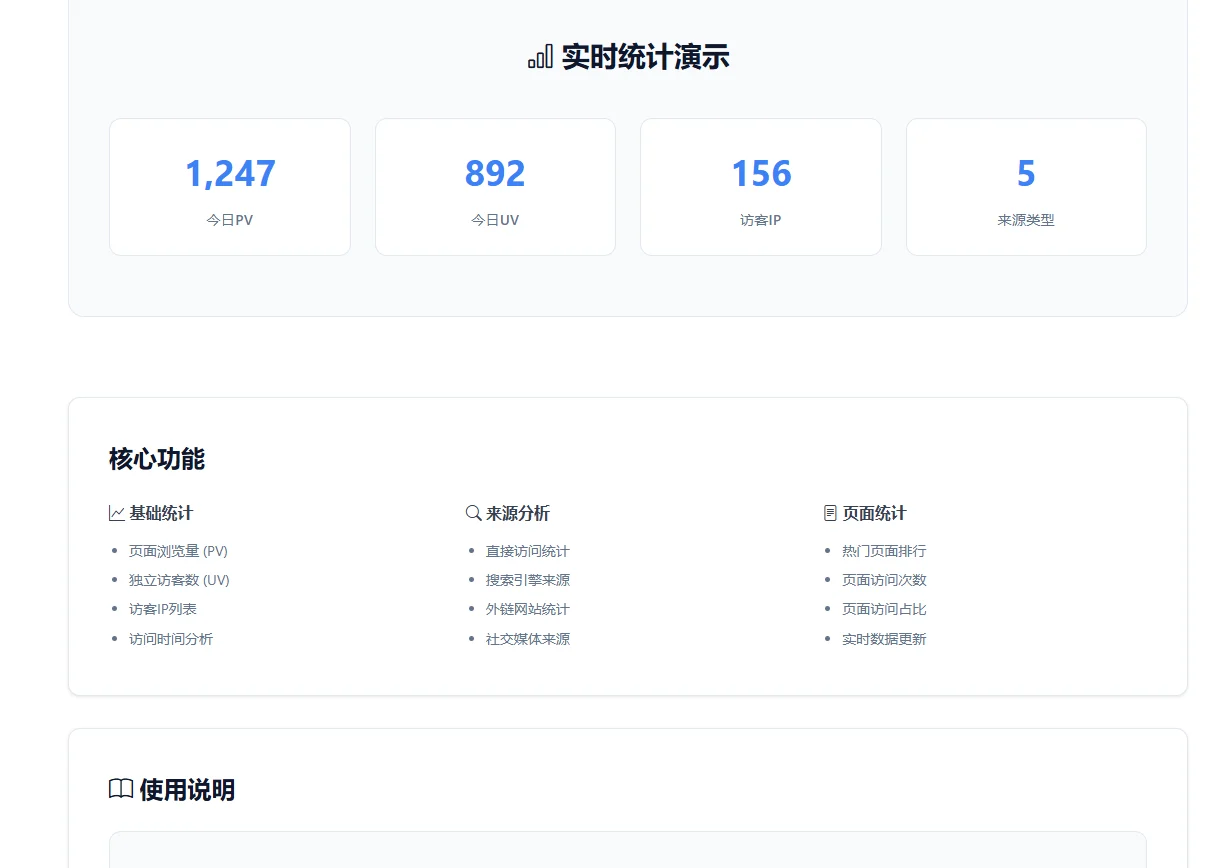Click the 社交媒体来源 list item
This screenshot has height=868, width=1232.
(x=527, y=639)
